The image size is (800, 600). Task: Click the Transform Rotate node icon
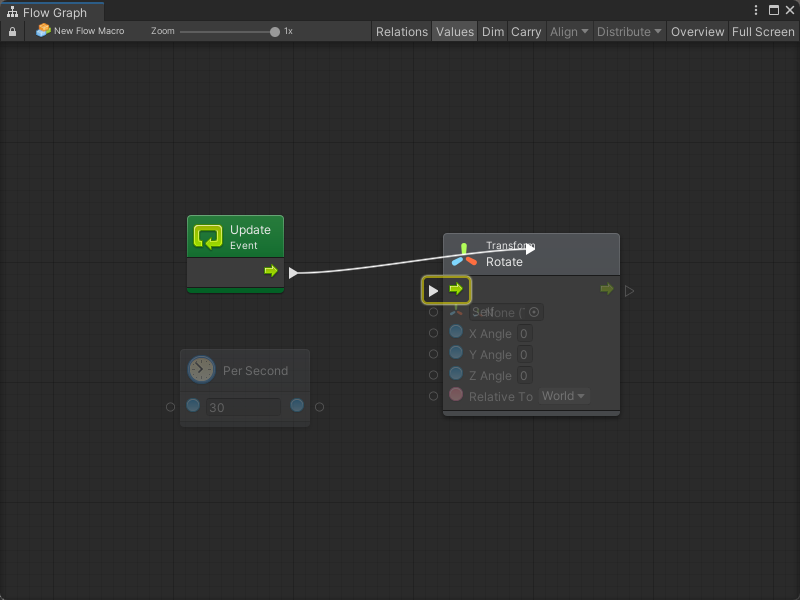(464, 254)
